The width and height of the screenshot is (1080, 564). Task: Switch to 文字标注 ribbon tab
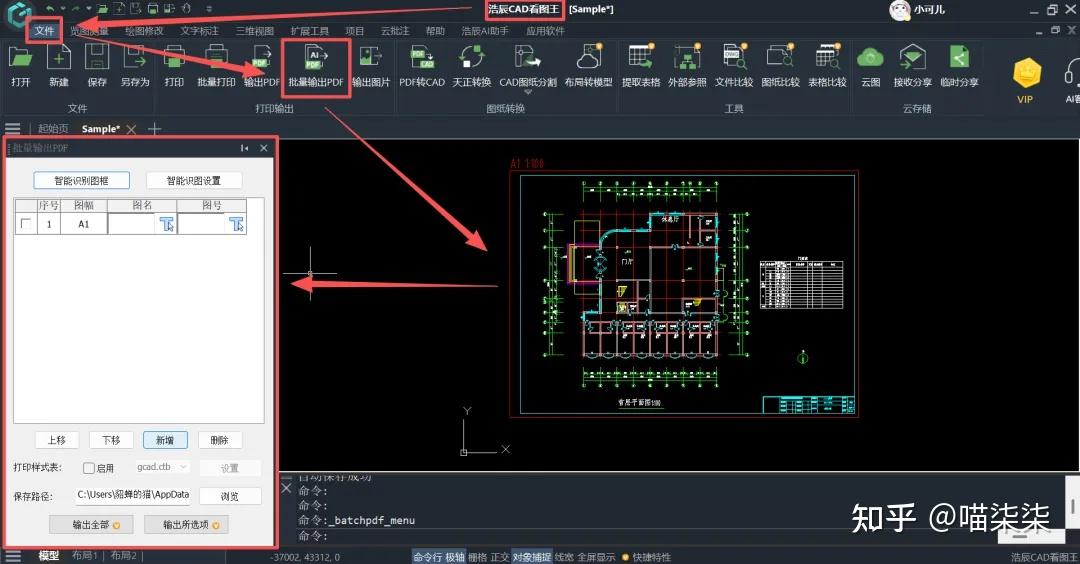(200, 31)
